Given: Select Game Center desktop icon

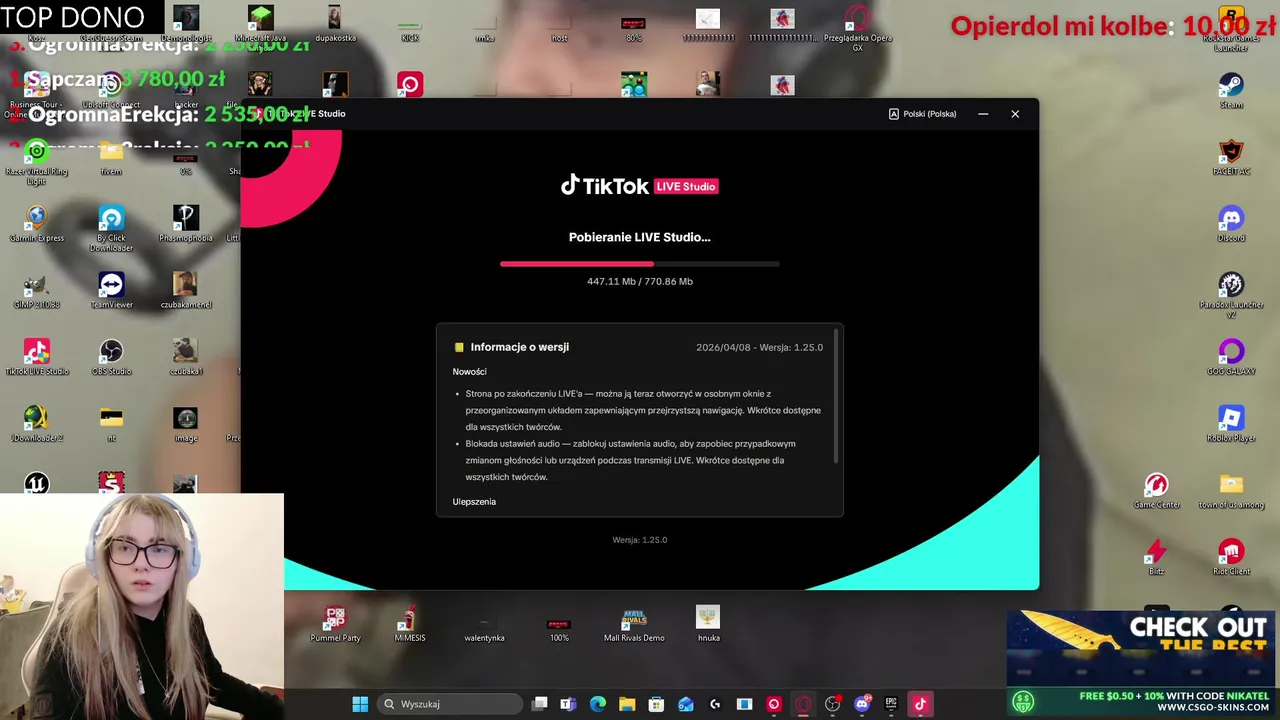Looking at the screenshot, I should pos(1156,491).
